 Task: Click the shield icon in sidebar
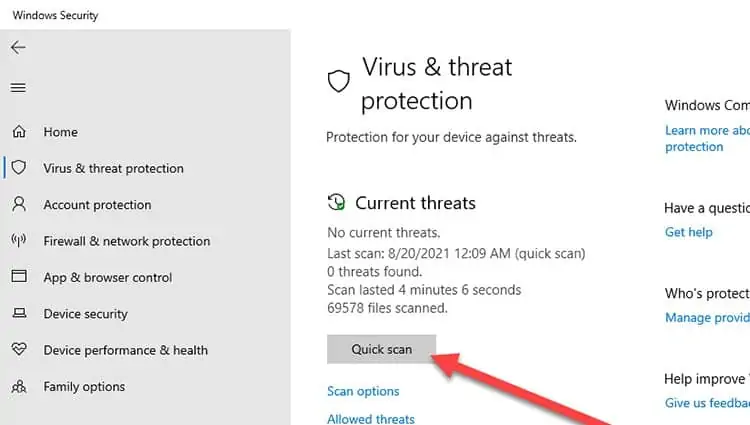point(18,168)
